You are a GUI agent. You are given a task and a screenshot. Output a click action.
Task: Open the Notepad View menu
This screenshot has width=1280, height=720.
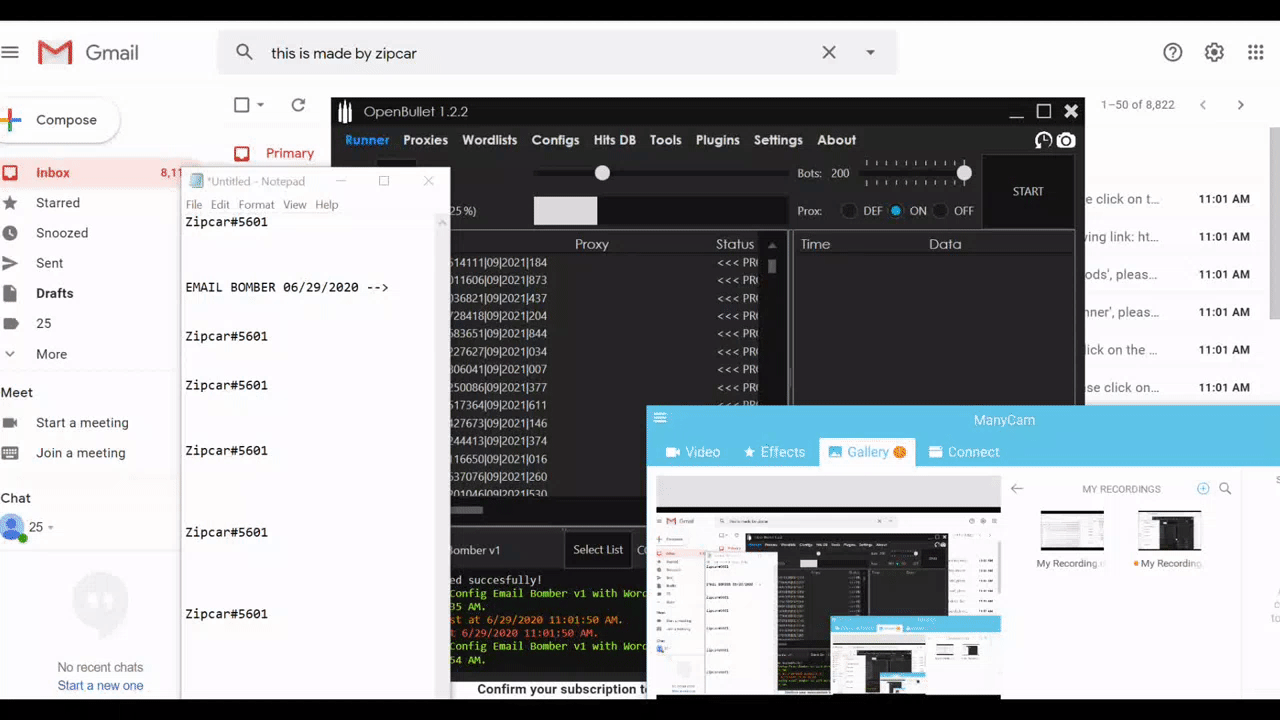[x=294, y=205]
